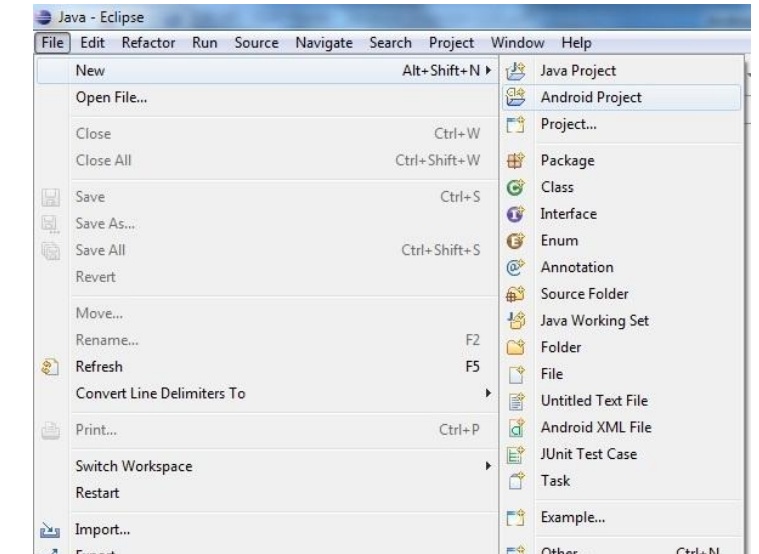Click the Close All menu entry
Image resolution: width=759 pixels, height=554 pixels.
click(x=268, y=160)
